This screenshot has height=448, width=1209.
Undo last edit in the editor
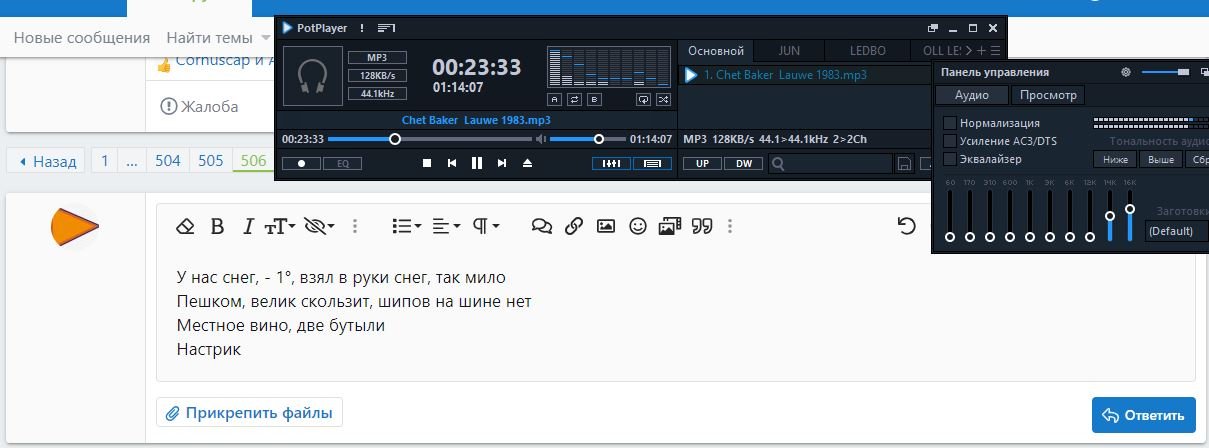pos(906,227)
